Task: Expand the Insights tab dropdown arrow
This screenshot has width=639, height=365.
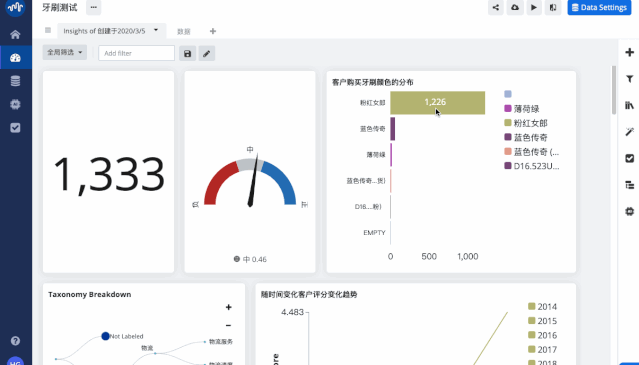Action: 156,30
